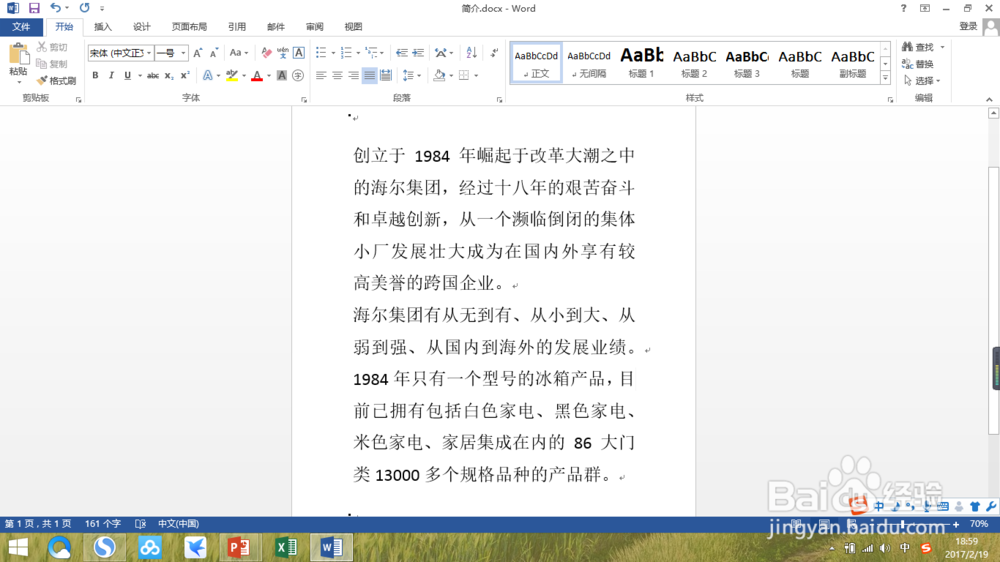
Task: Click the Format Painter (格式刷) button
Action: pos(56,81)
